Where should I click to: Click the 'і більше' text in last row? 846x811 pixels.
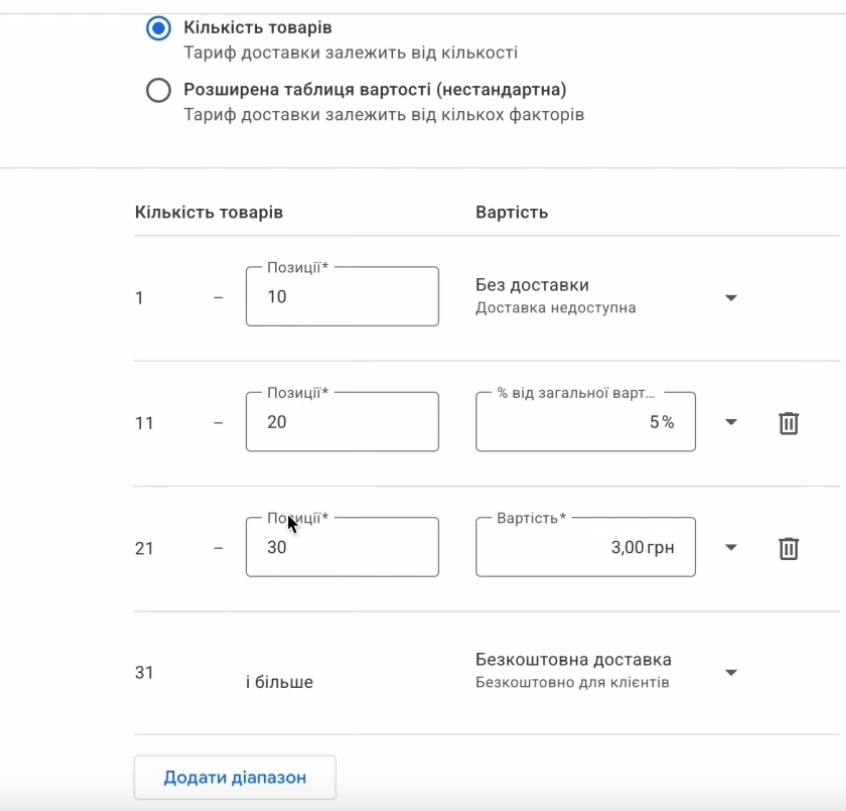tap(279, 683)
